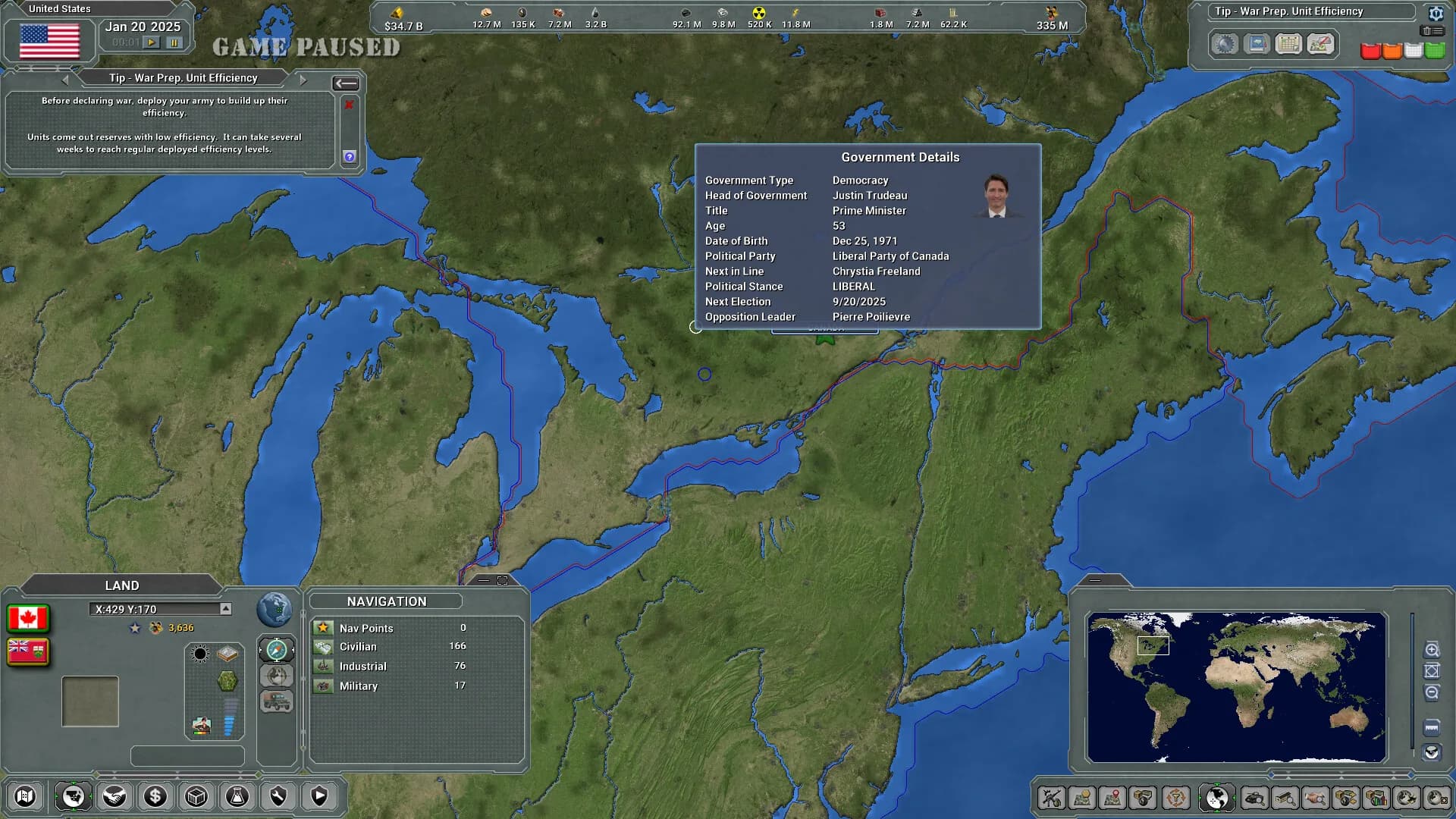The image size is (1456, 819).
Task: Open the Defense wrench shield department
Action: coord(278,796)
